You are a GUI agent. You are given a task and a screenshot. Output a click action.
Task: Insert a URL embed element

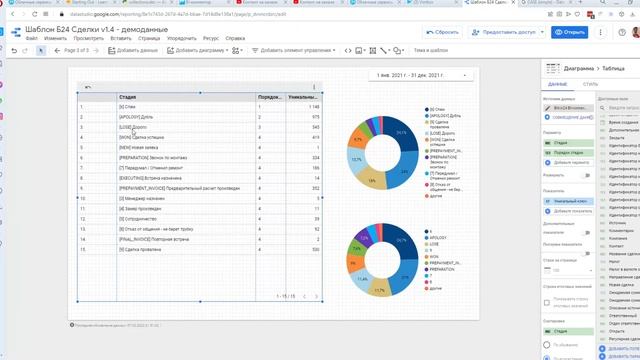click(x=348, y=51)
